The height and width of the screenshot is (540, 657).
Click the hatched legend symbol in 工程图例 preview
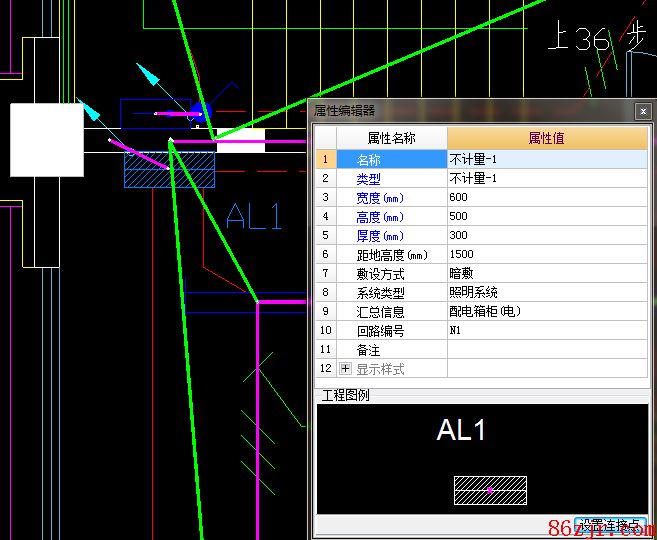pos(490,490)
